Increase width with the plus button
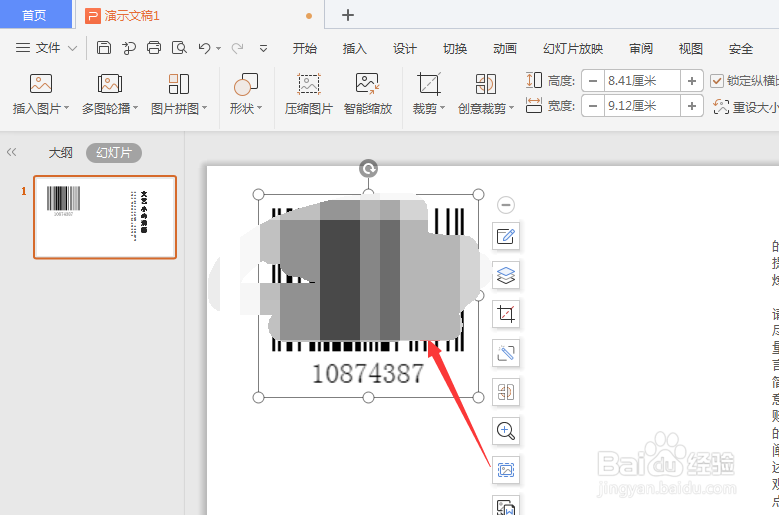Image resolution: width=779 pixels, height=515 pixels. [692, 106]
